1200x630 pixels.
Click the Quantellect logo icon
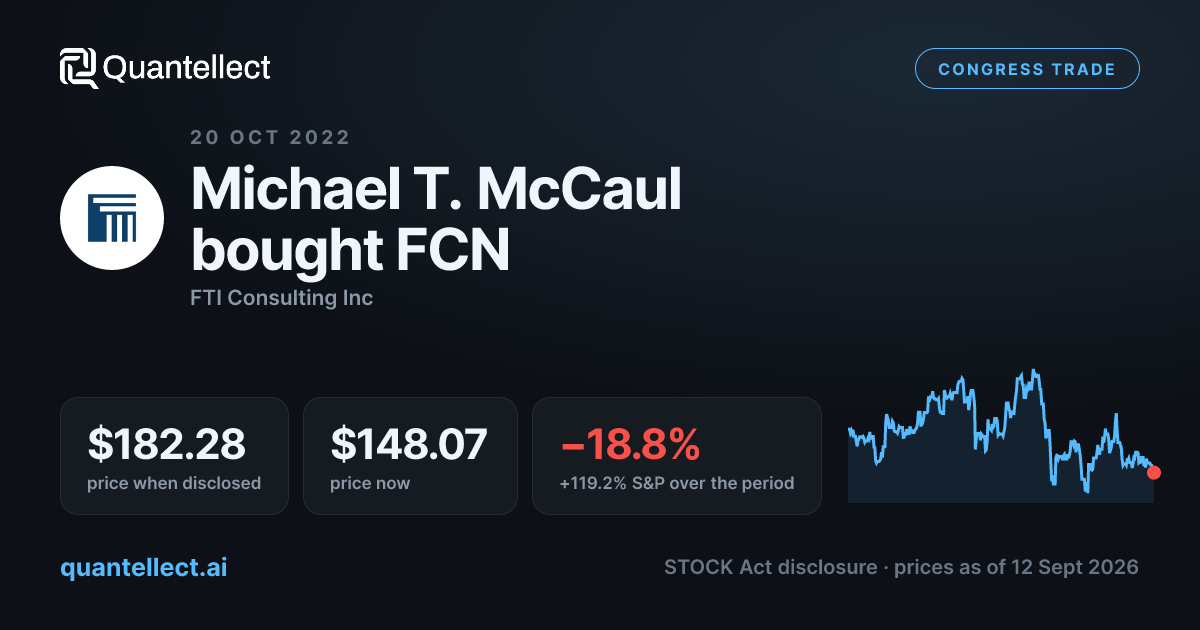pos(79,68)
